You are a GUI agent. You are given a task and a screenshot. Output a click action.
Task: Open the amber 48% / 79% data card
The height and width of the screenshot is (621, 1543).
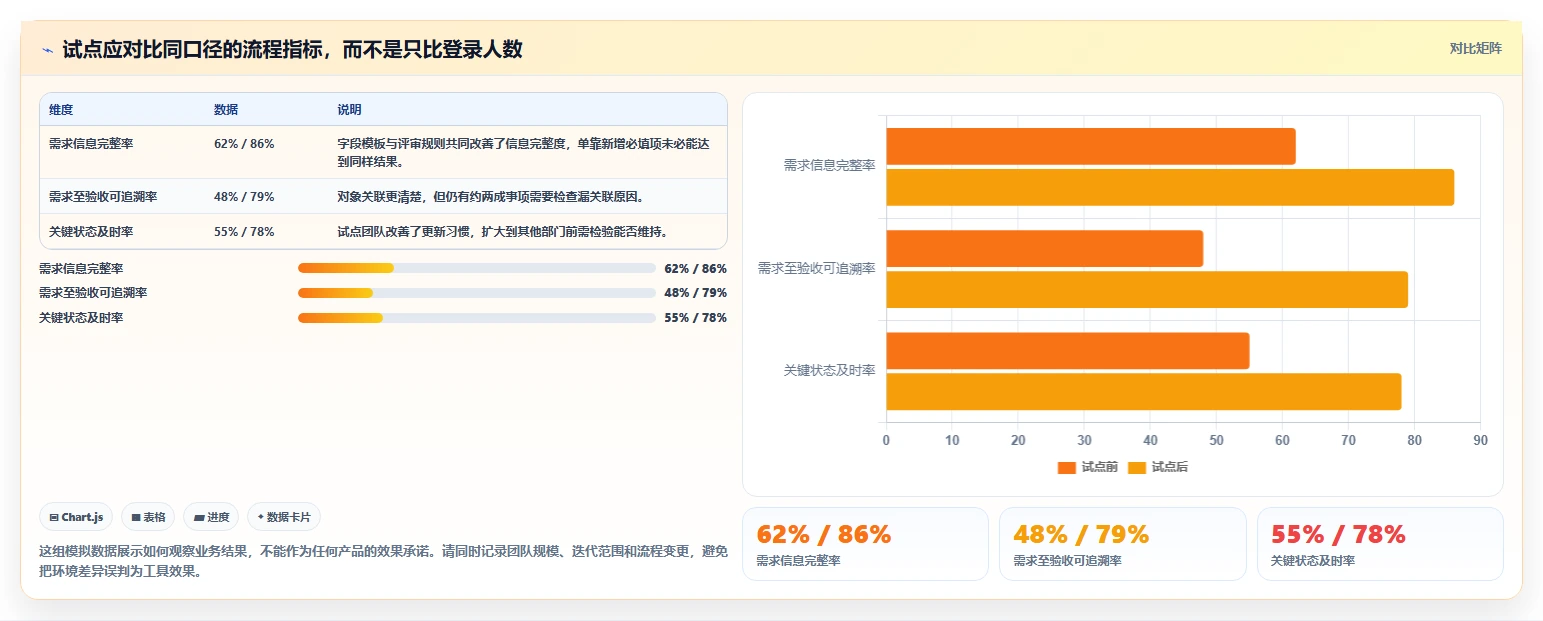[x=1122, y=544]
